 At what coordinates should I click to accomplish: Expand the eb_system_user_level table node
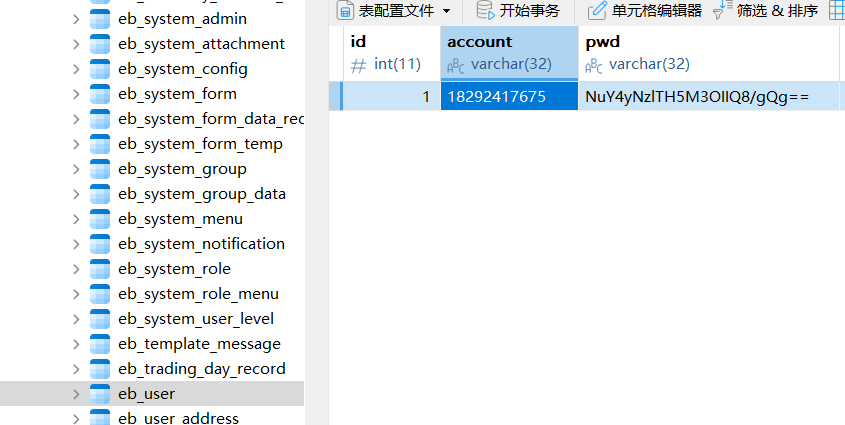coord(76,319)
